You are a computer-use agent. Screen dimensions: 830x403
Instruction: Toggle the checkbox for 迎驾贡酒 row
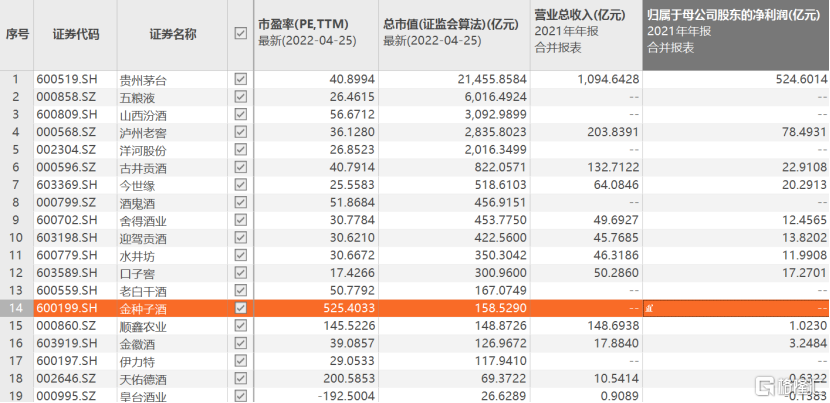tap(240, 238)
